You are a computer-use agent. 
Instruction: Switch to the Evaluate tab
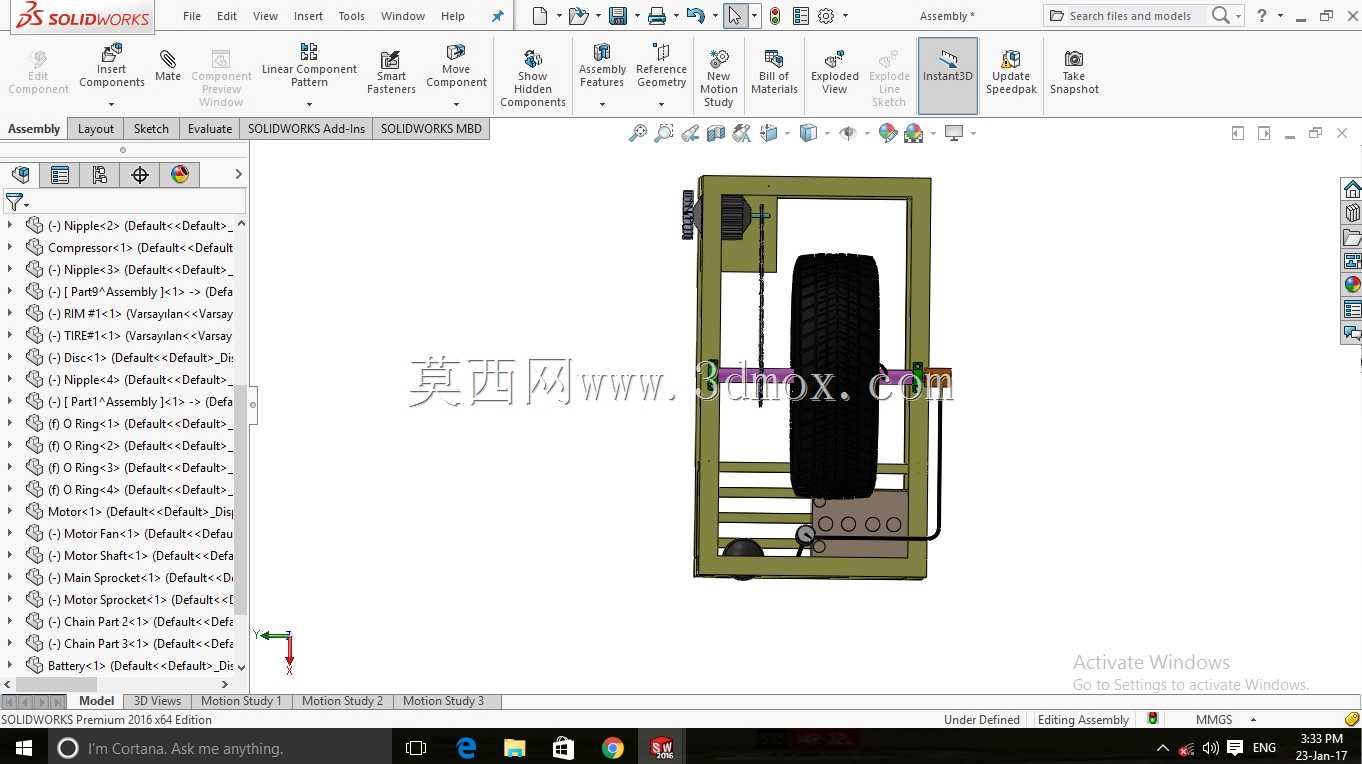[210, 129]
